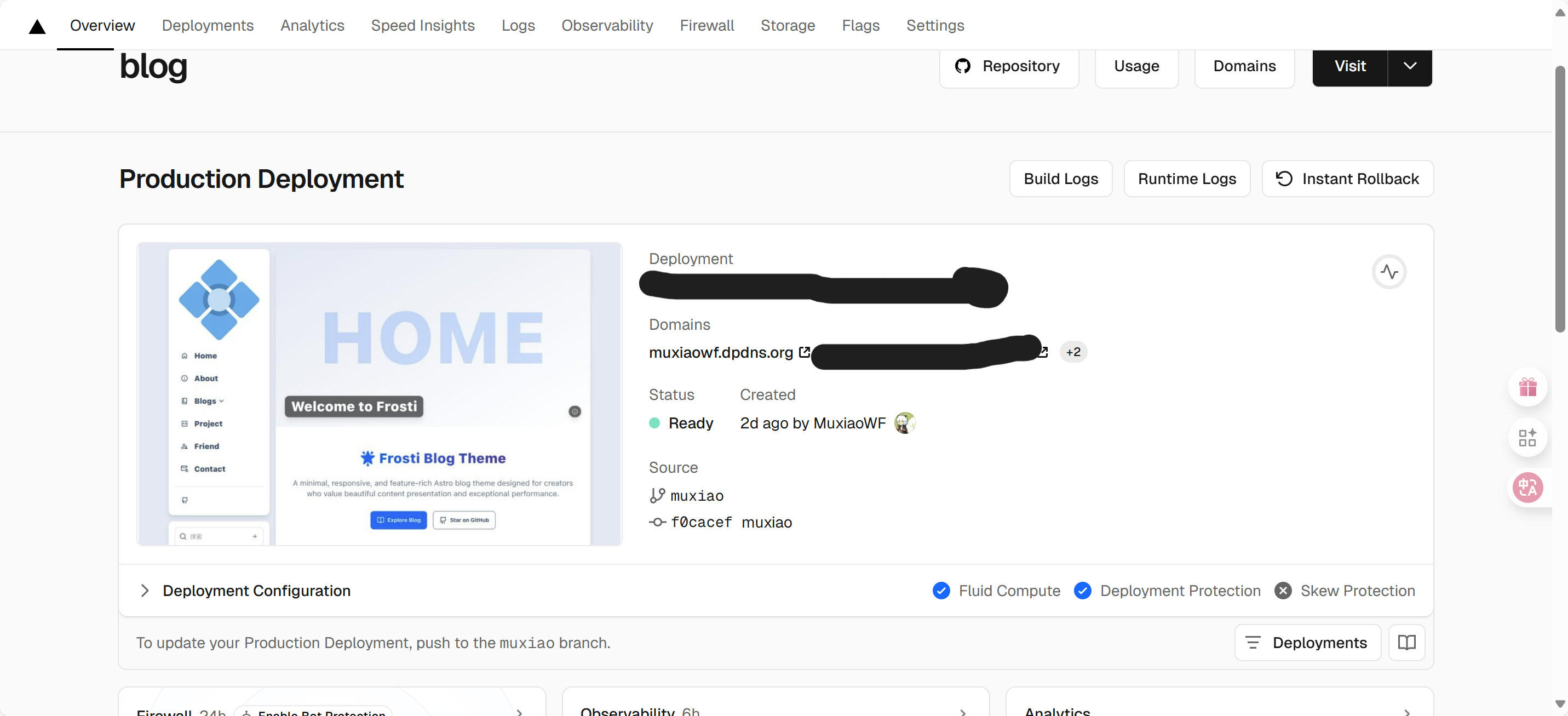Open the f0cacef commit link
This screenshot has width=1568, height=716.
tap(701, 523)
